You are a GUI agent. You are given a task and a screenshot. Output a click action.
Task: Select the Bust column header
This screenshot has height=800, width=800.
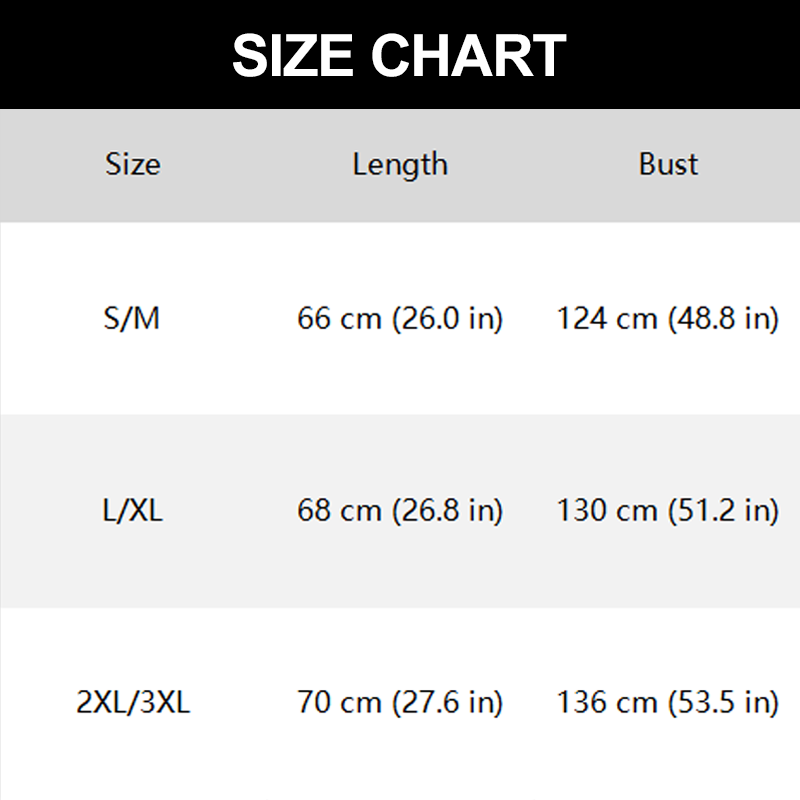[x=668, y=164]
